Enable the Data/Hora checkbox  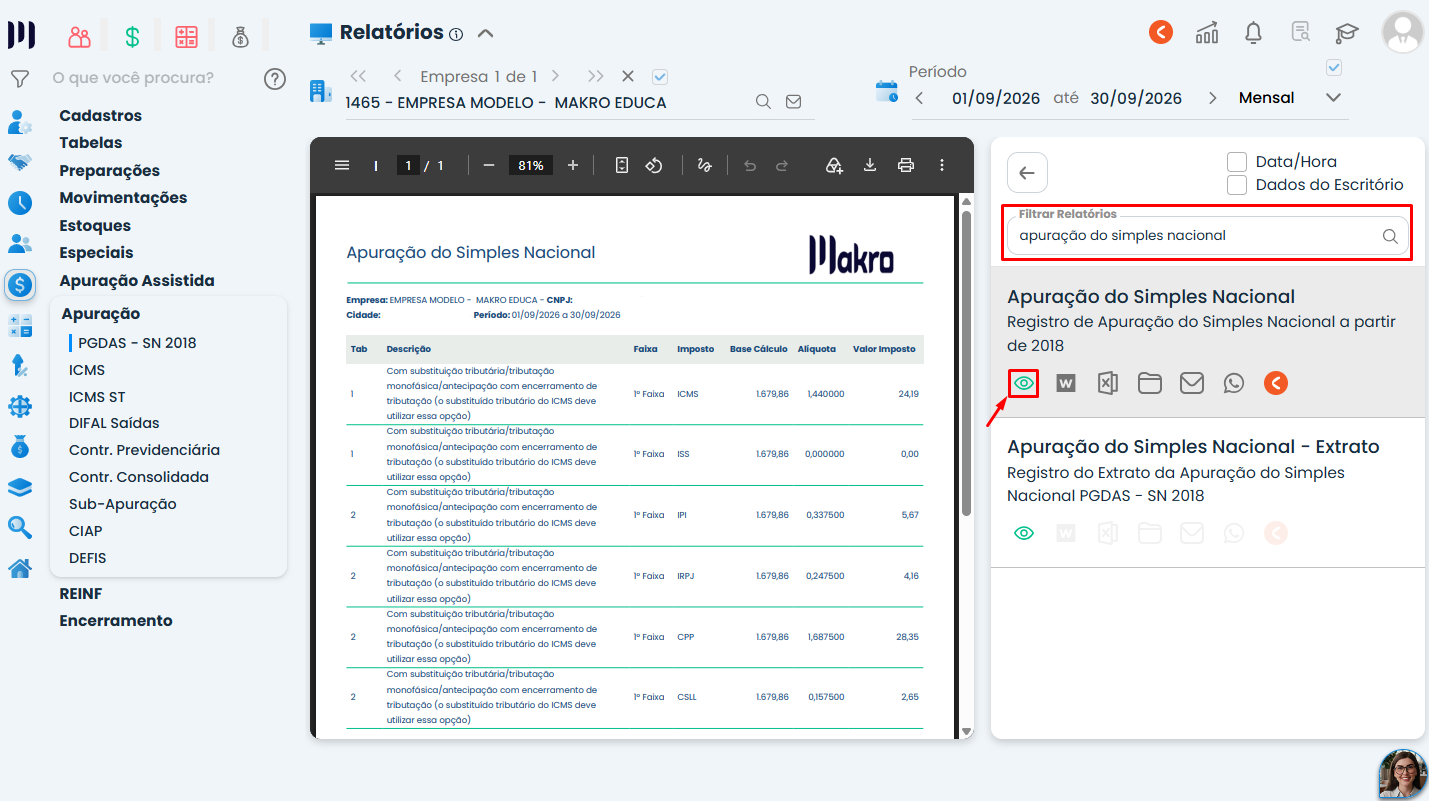[x=1237, y=161]
